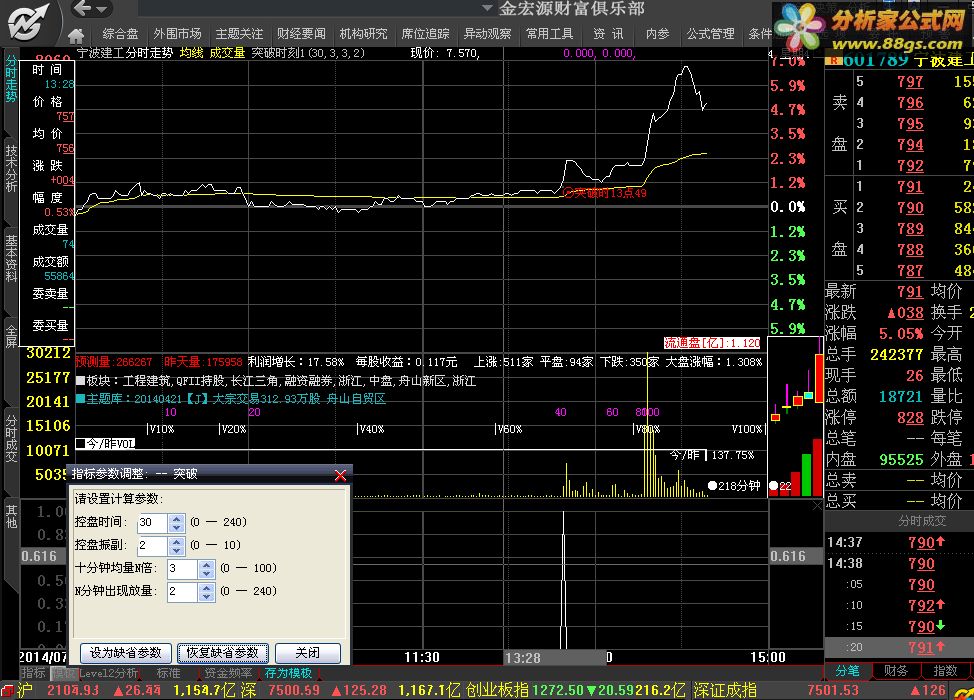Switch to 分笔 tab at bottom right

(847, 671)
